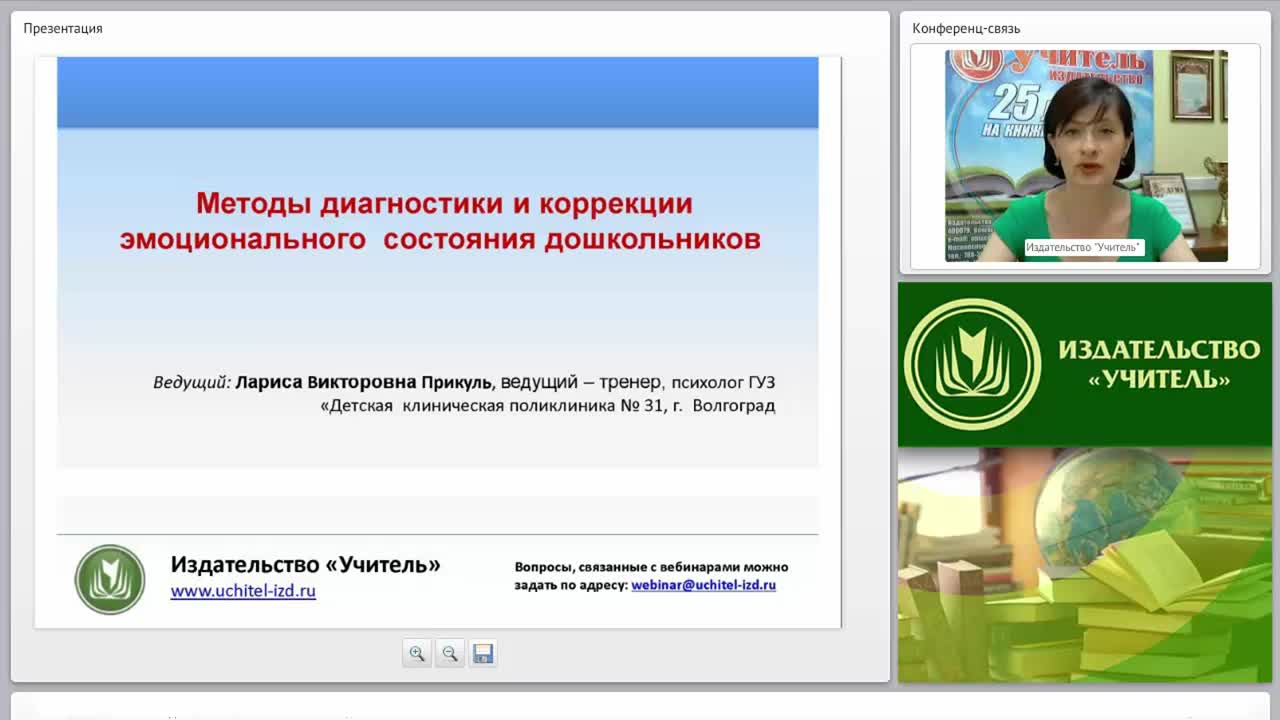1280x720 pixels.
Task: Click the ИЗДАТЕЛЬСТВО «УЧИТЕЛЬ» banner text
Action: tap(1158, 364)
